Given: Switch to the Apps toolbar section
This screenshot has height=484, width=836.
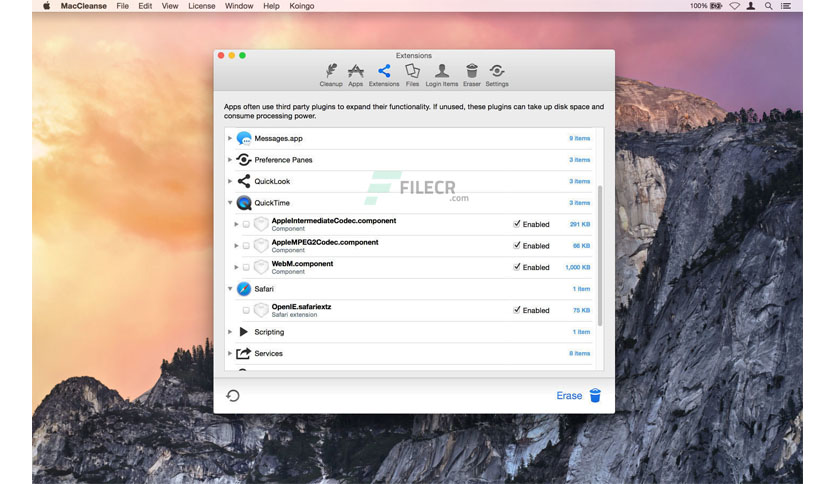Looking at the screenshot, I should [x=356, y=75].
